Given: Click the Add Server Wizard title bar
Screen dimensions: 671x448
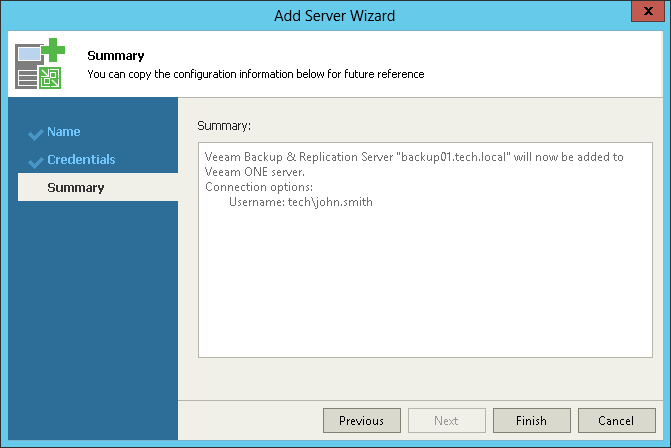Looking at the screenshot, I should pyautogui.click(x=335, y=15).
